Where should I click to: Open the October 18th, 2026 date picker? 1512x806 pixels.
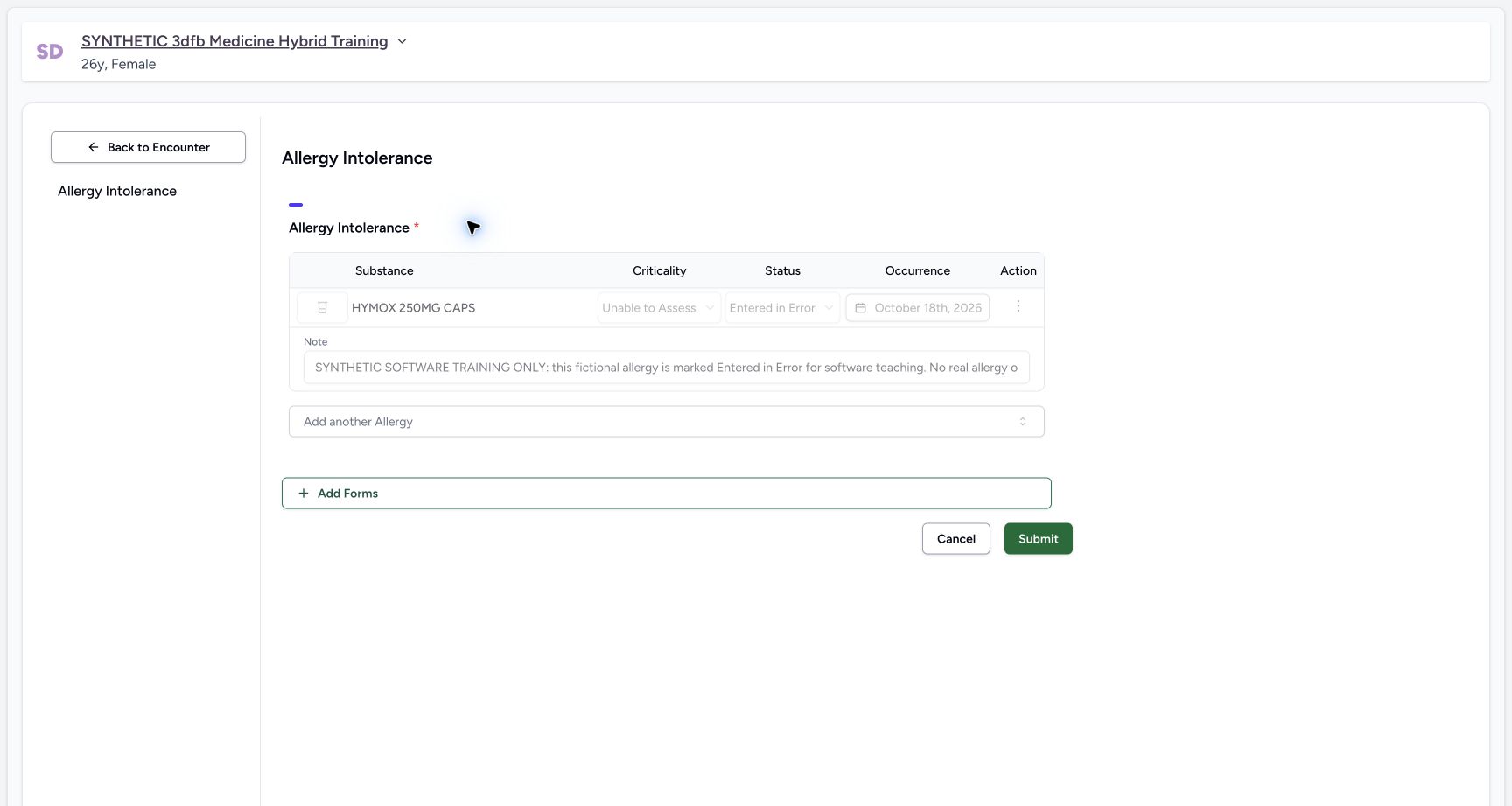click(x=918, y=308)
